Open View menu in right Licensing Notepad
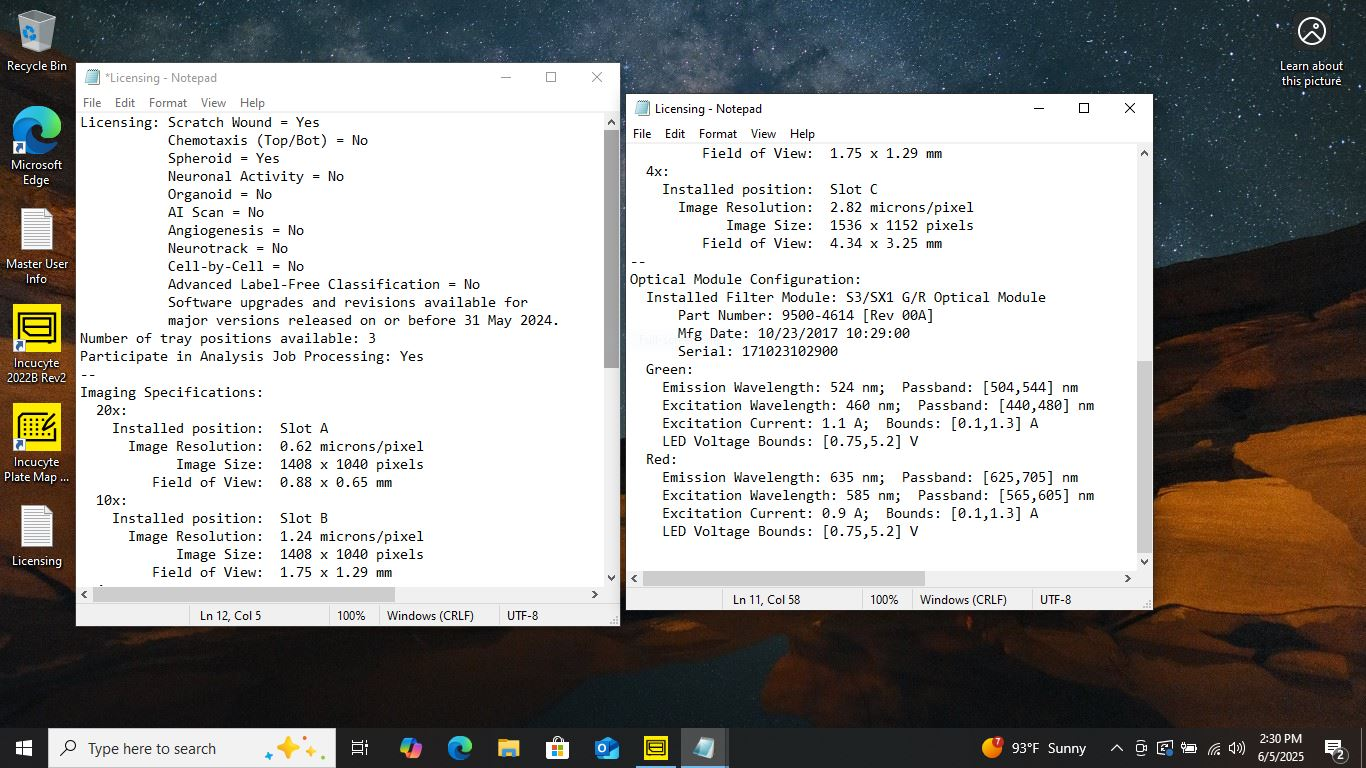1366x768 pixels. tap(764, 133)
